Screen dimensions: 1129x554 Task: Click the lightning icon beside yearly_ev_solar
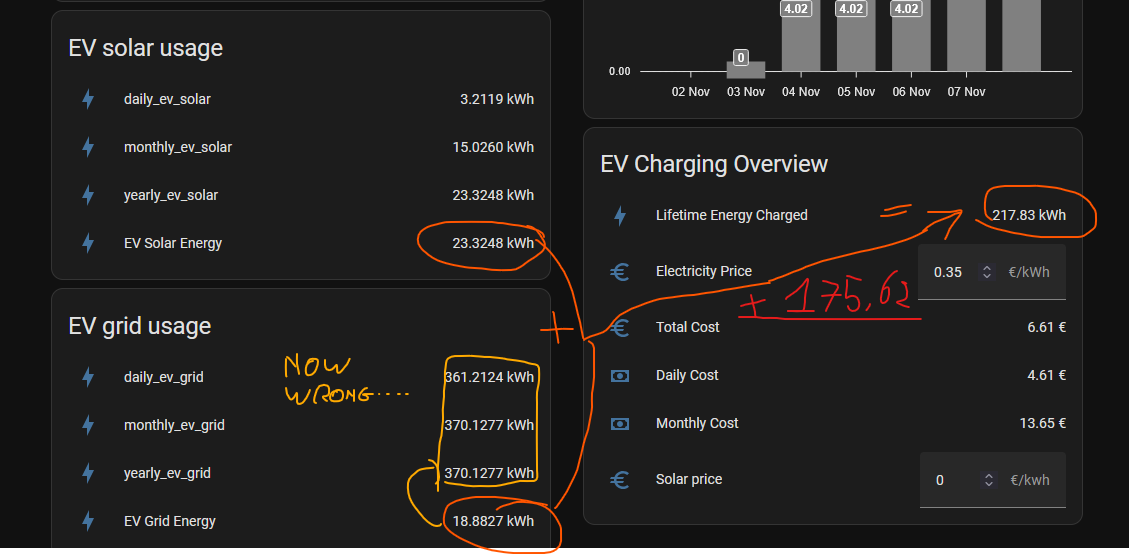point(88,195)
